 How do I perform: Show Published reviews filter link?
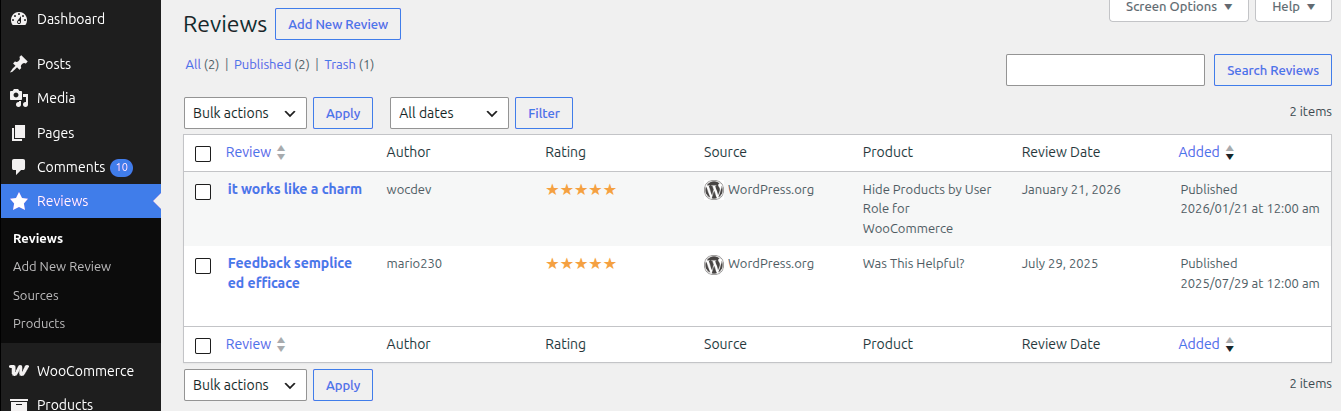262,64
